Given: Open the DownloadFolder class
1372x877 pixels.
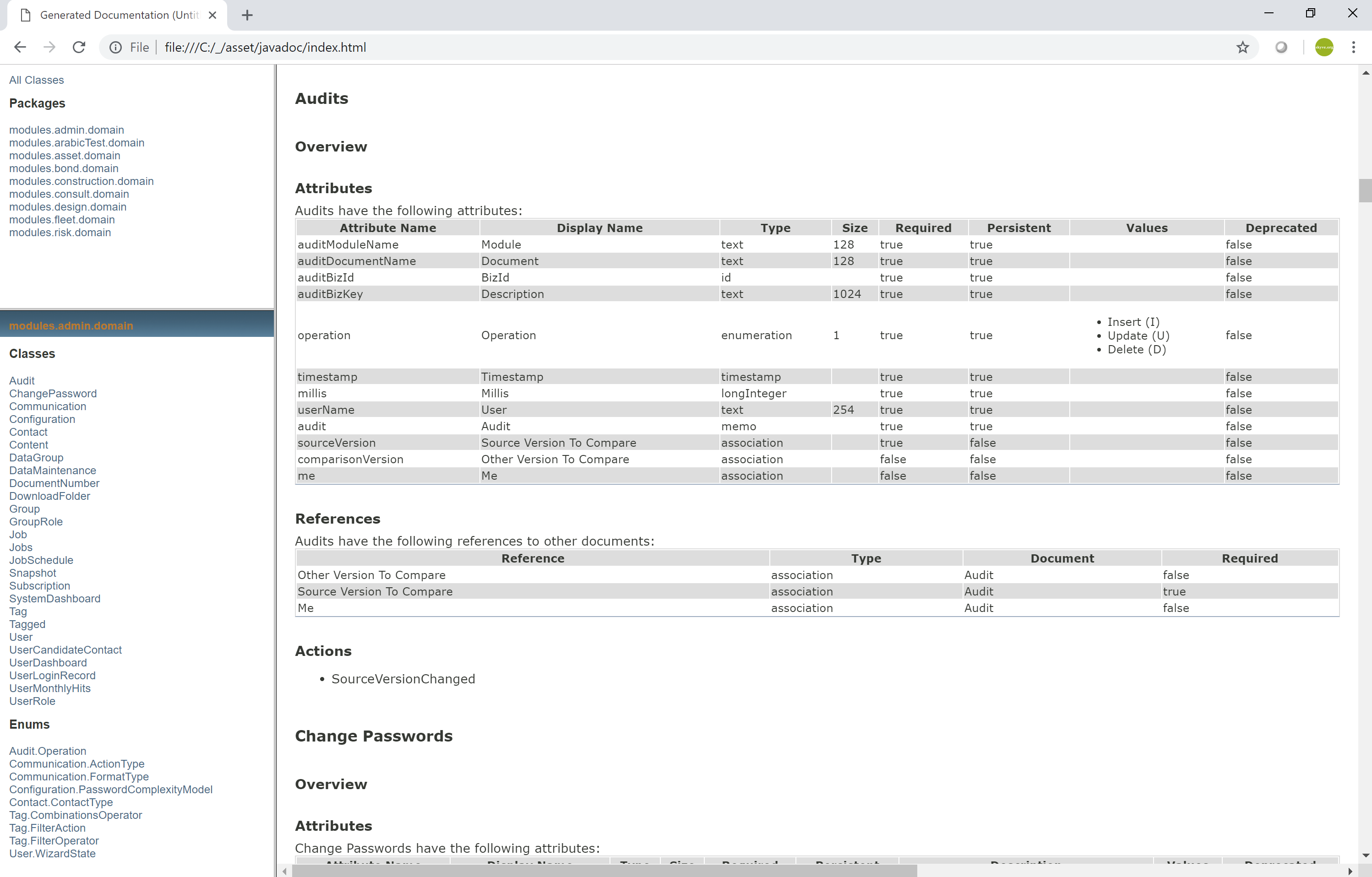Looking at the screenshot, I should coord(49,496).
